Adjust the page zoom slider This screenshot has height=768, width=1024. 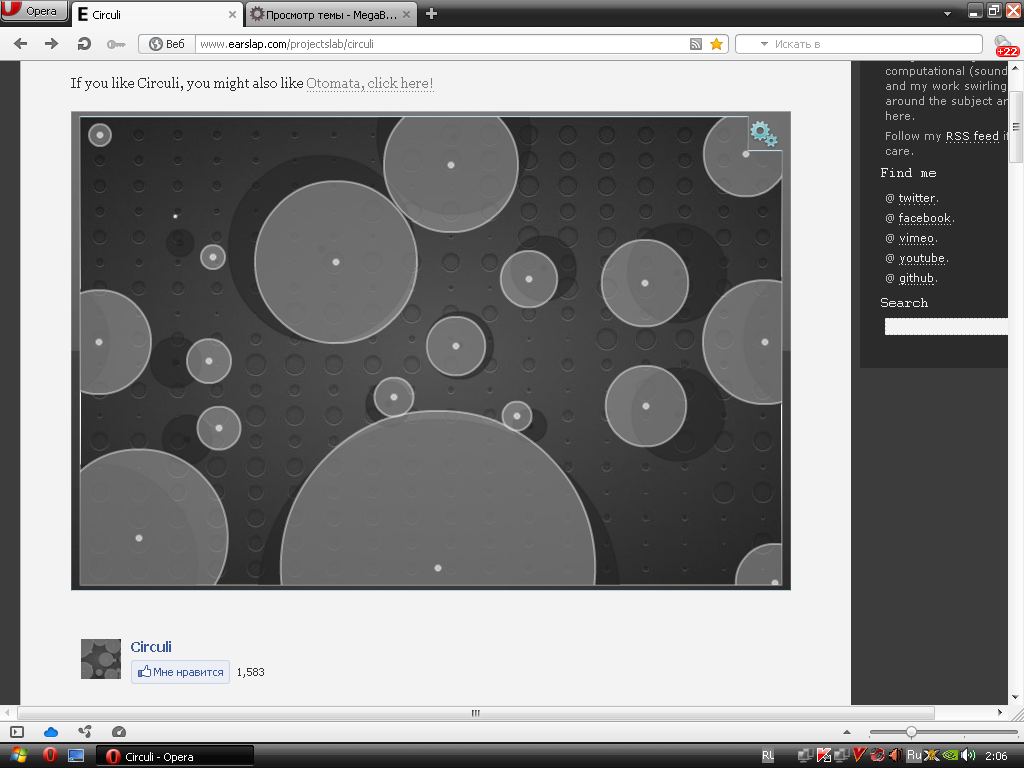[910, 732]
